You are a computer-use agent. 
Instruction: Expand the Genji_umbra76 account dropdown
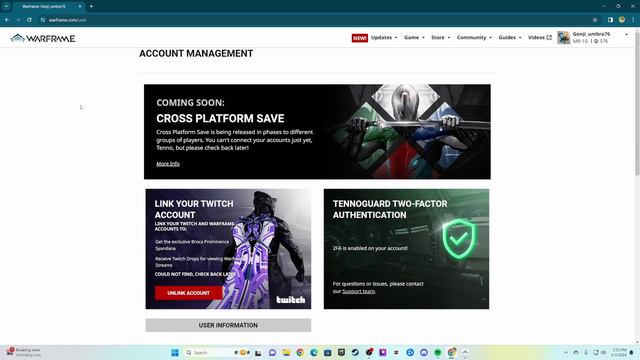pos(626,35)
